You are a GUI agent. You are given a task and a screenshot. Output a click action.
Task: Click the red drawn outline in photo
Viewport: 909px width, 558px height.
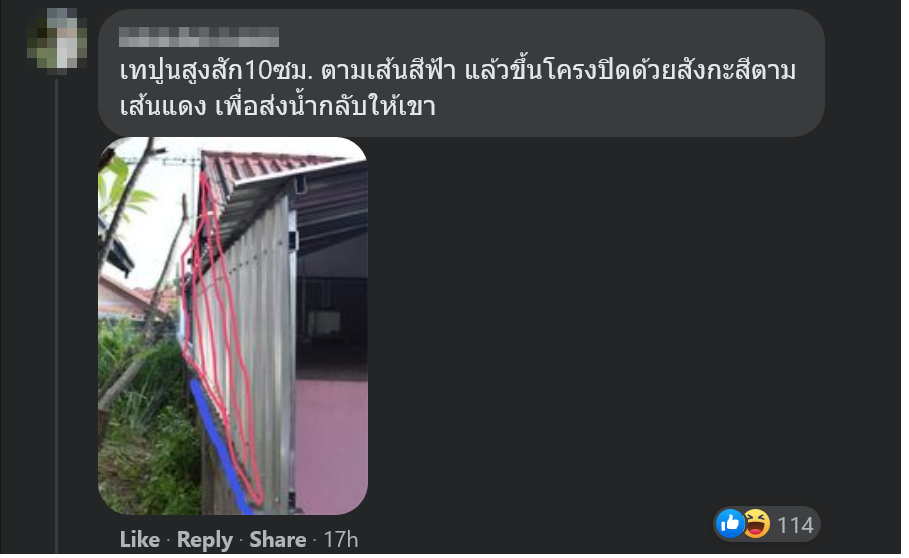[220, 336]
